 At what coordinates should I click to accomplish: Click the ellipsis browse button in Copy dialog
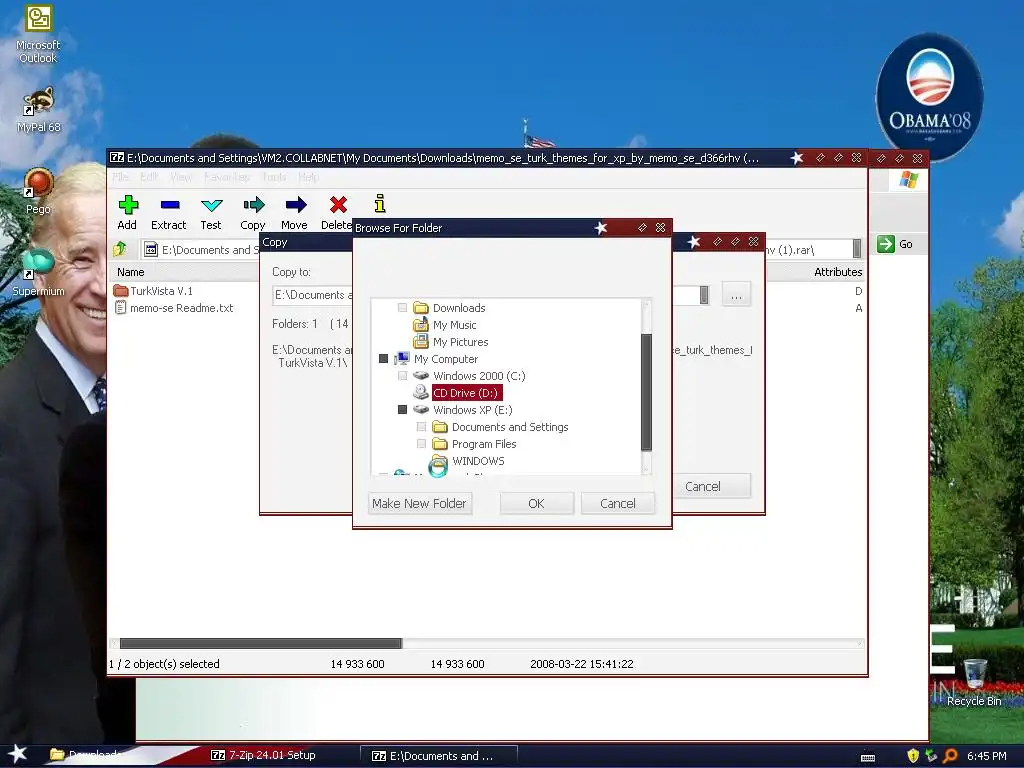(736, 295)
